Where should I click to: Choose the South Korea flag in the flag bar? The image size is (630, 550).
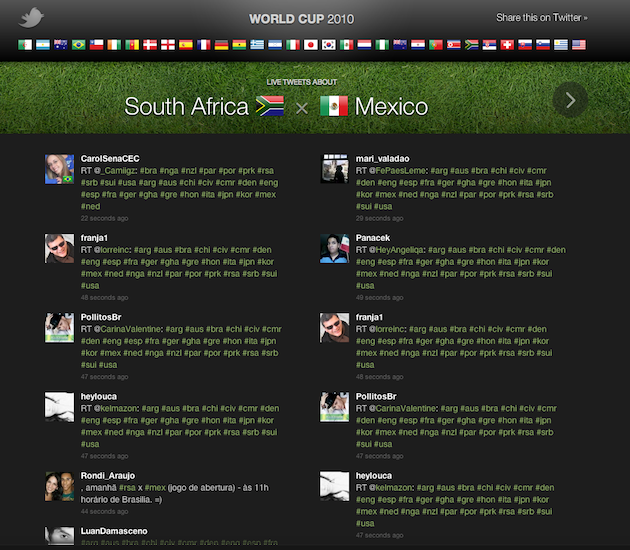coord(329,45)
